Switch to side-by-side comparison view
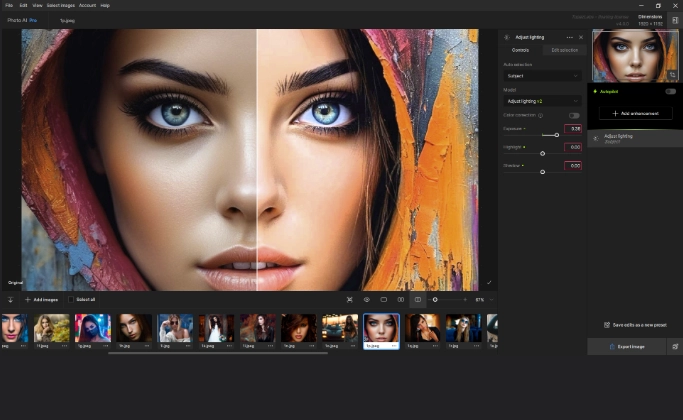Image resolution: width=683 pixels, height=420 pixels. click(x=400, y=299)
